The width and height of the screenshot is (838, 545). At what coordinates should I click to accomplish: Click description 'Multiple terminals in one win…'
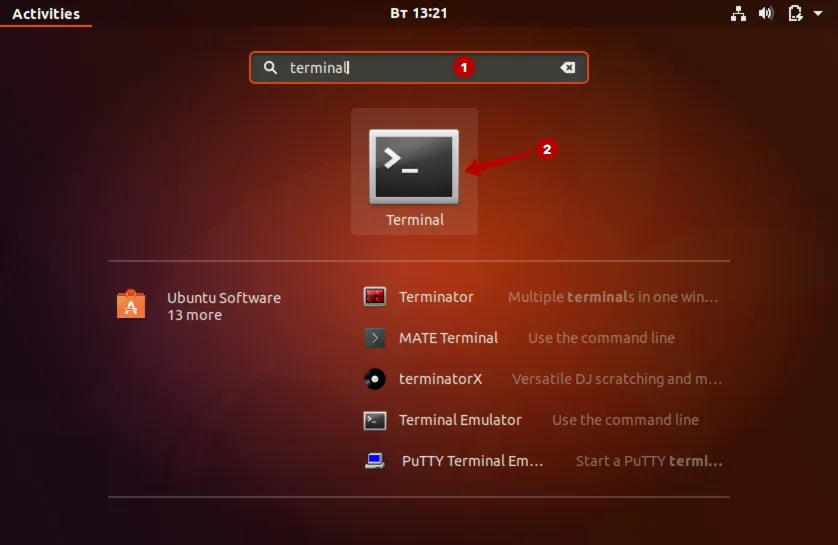[613, 297]
